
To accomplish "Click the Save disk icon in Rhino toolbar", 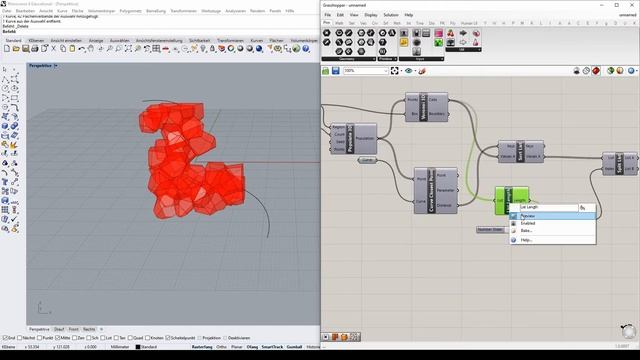I will (x=25, y=49).
